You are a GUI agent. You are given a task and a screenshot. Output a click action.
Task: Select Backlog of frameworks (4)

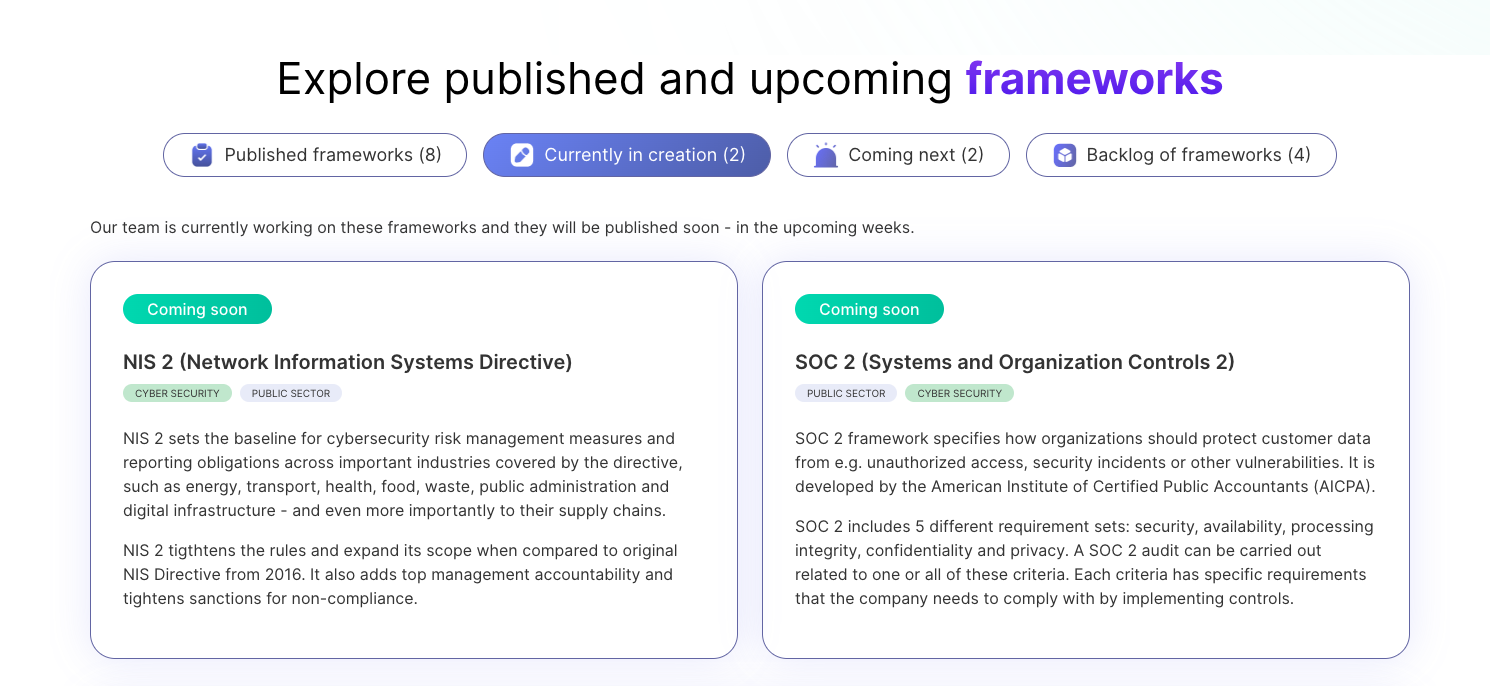pyautogui.click(x=1181, y=155)
